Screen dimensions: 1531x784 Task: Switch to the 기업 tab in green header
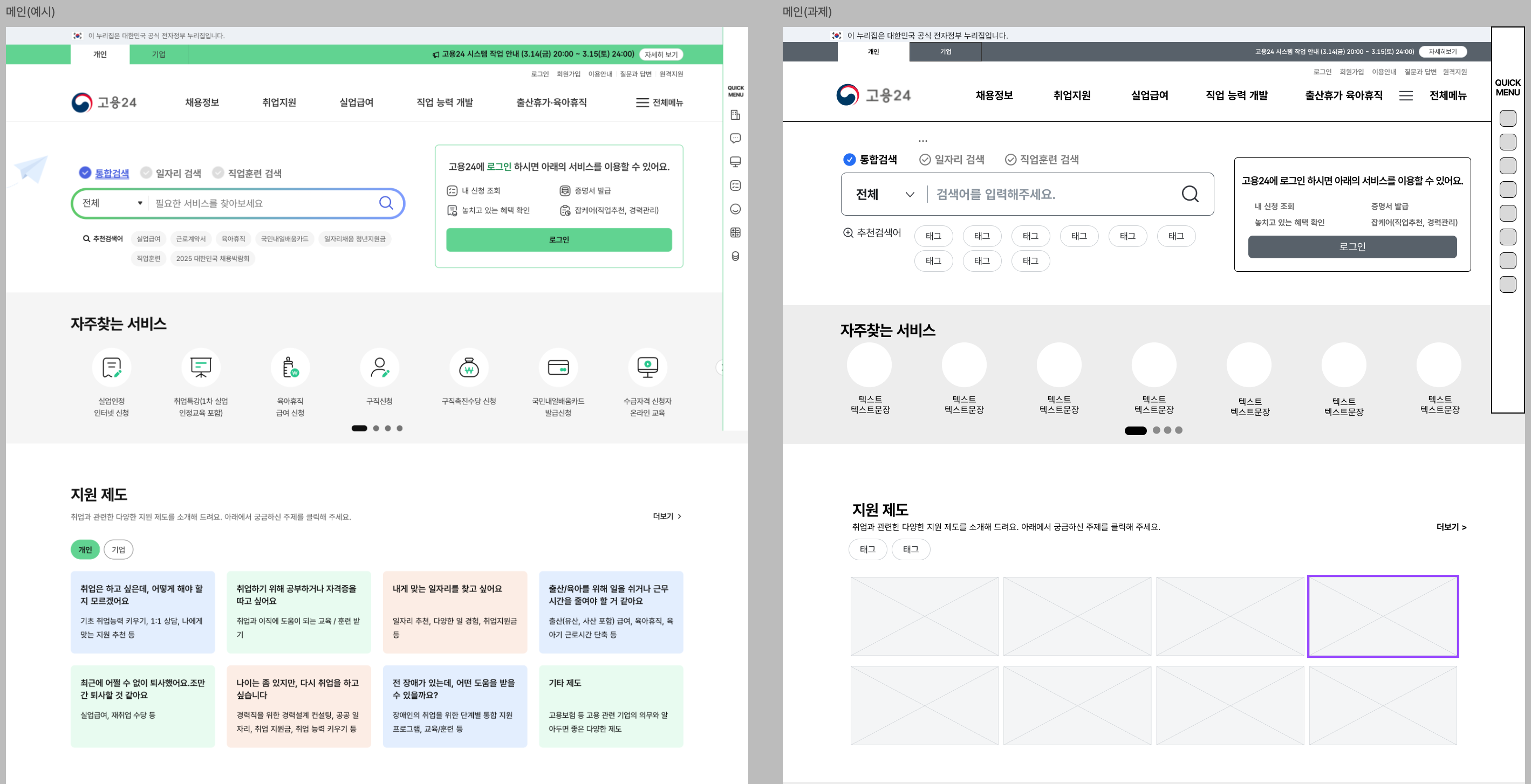tap(159, 54)
